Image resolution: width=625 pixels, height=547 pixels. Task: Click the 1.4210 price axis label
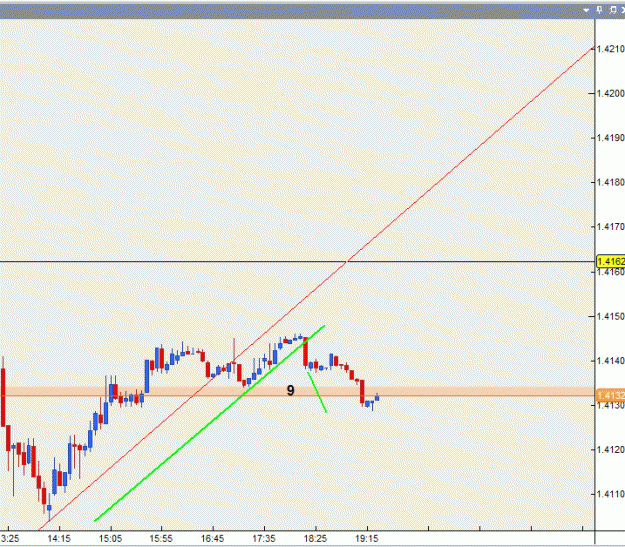[611, 49]
